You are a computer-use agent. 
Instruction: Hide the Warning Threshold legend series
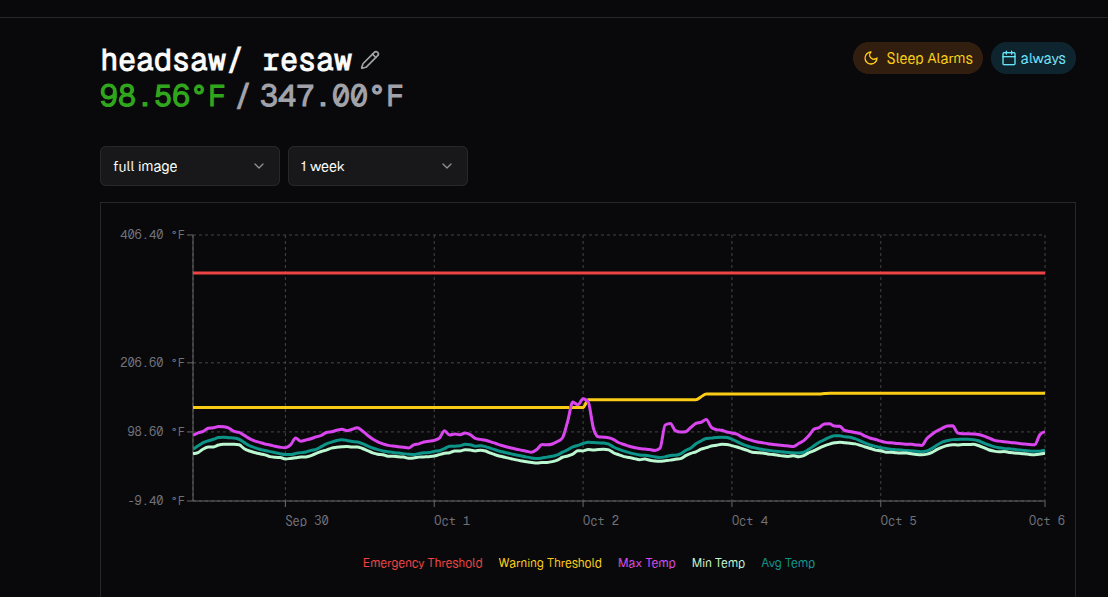(550, 563)
